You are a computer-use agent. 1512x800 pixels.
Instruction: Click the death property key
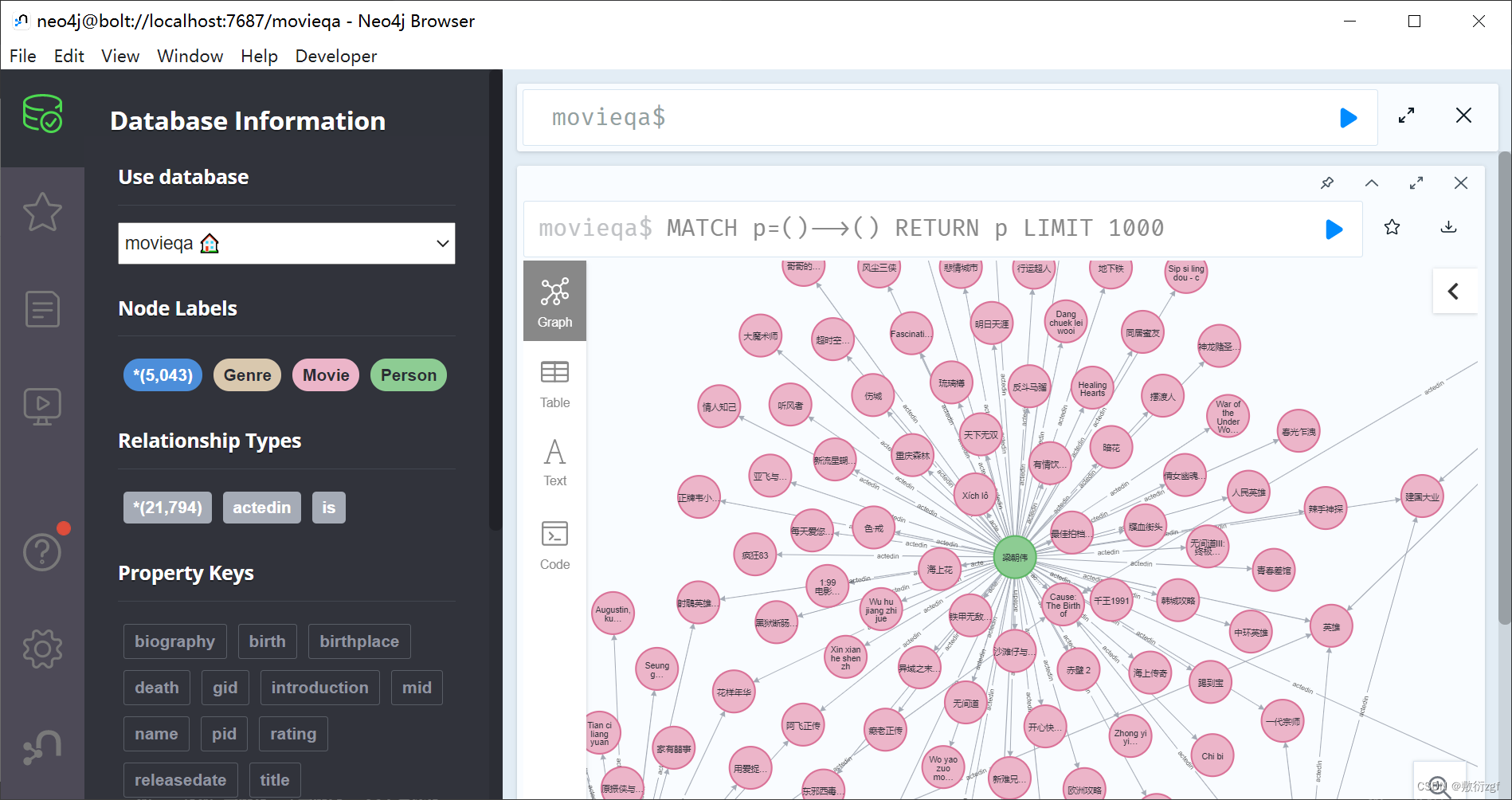[157, 688]
